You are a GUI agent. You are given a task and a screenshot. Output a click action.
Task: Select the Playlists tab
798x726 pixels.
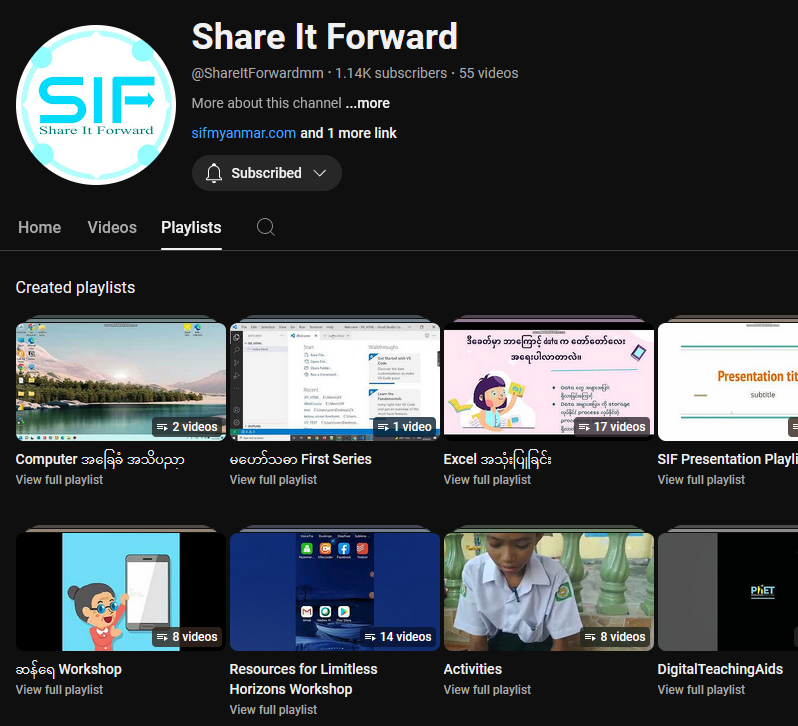[191, 227]
